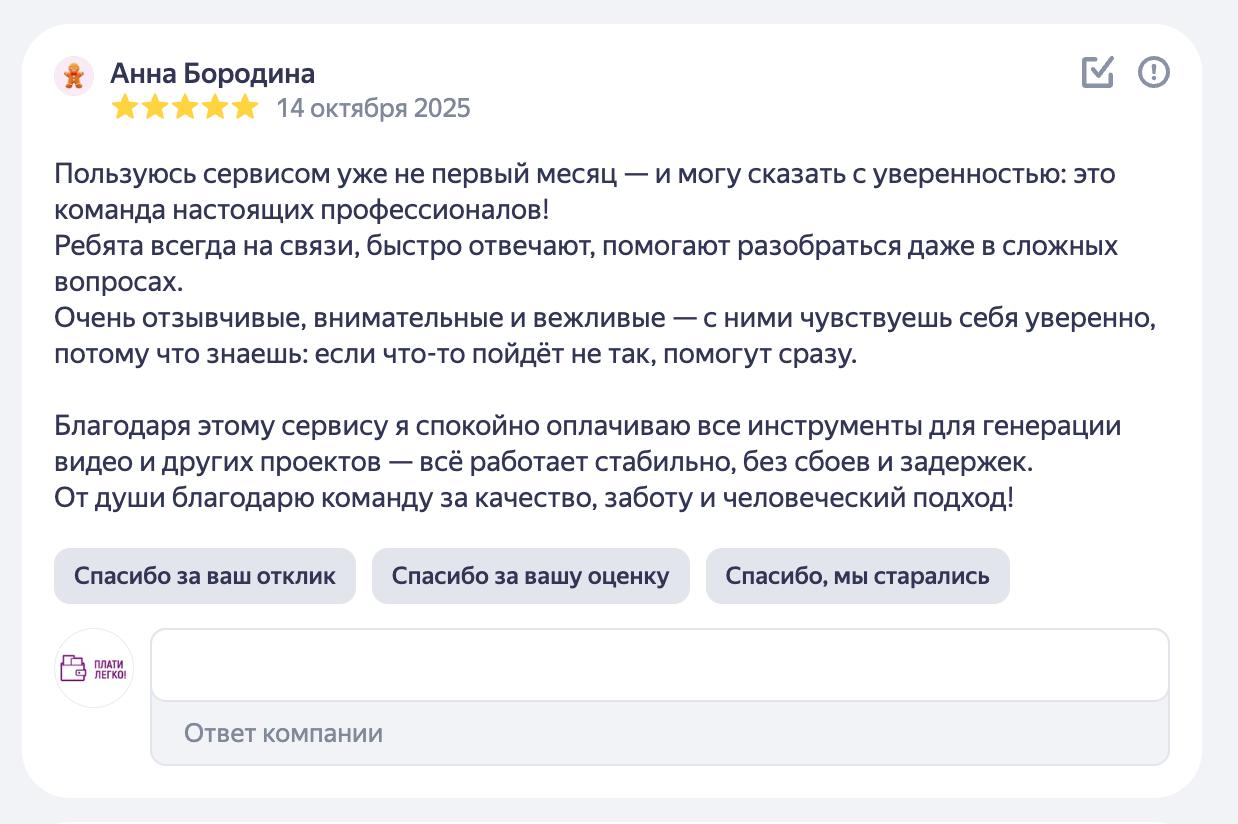Click the Плати Легко company logo
Screen dimensions: 1238x824
(x=94, y=668)
